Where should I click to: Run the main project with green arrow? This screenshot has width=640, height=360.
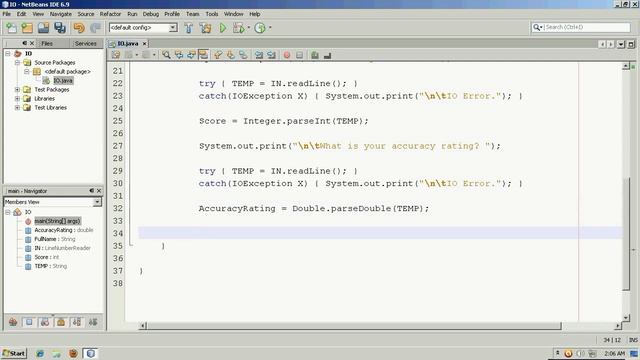pyautogui.click(x=223, y=28)
